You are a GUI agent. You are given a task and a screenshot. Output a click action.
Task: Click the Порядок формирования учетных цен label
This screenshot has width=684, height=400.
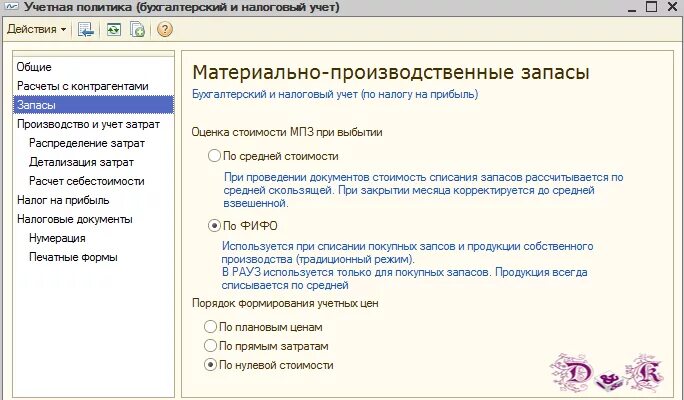pos(285,303)
